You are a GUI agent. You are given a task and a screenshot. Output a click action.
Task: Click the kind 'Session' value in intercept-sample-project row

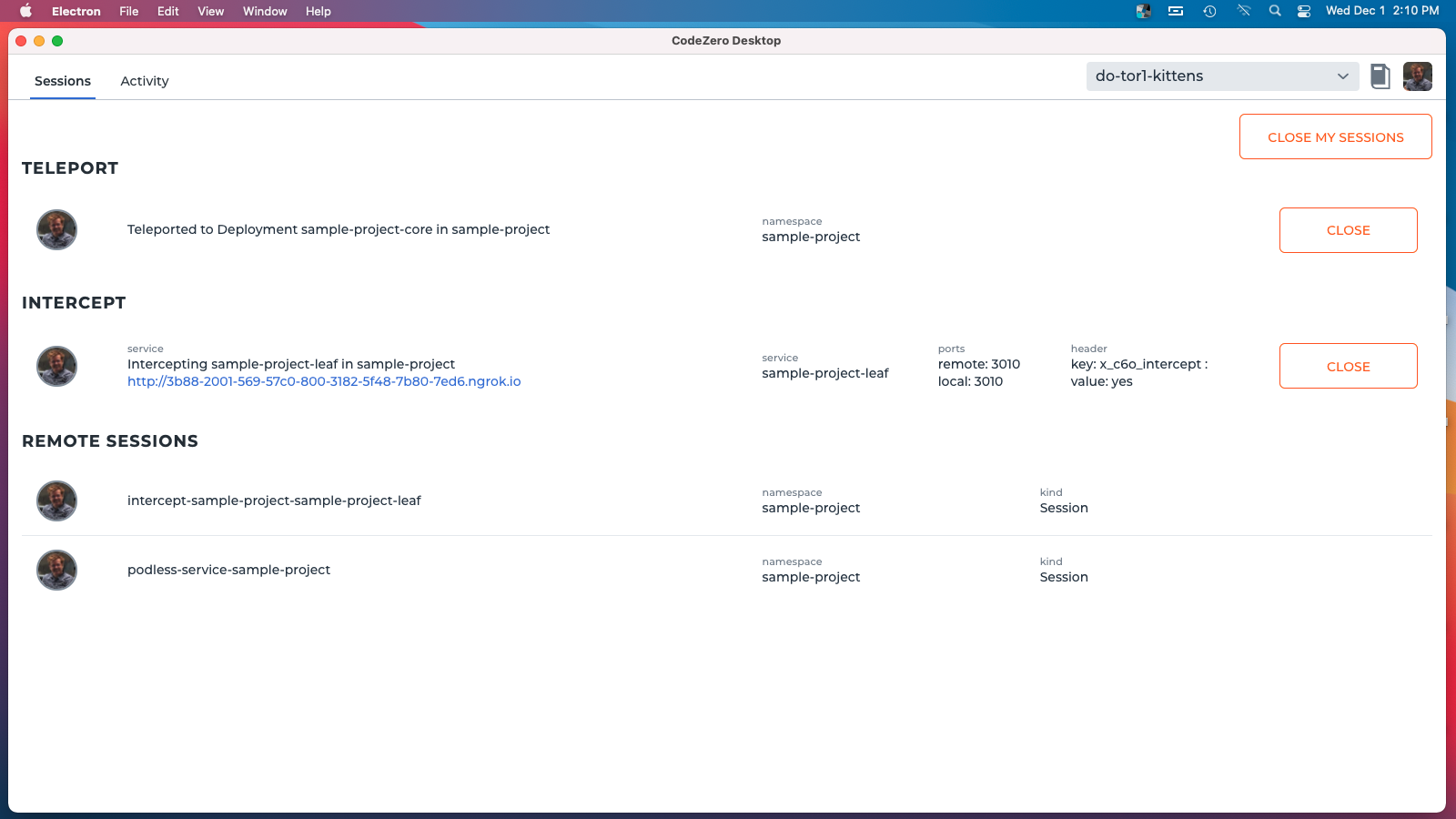1064,508
